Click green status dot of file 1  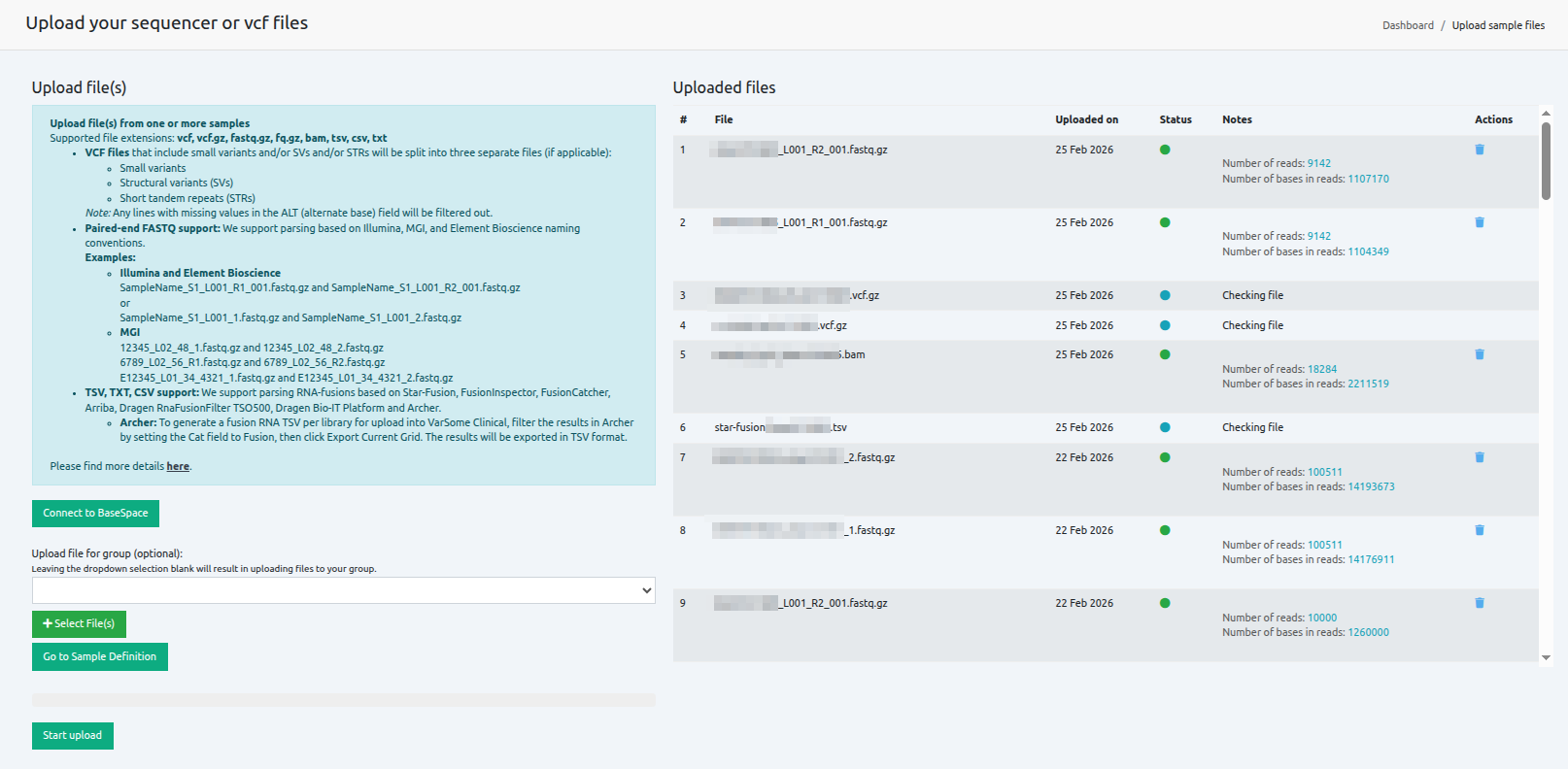click(1165, 150)
